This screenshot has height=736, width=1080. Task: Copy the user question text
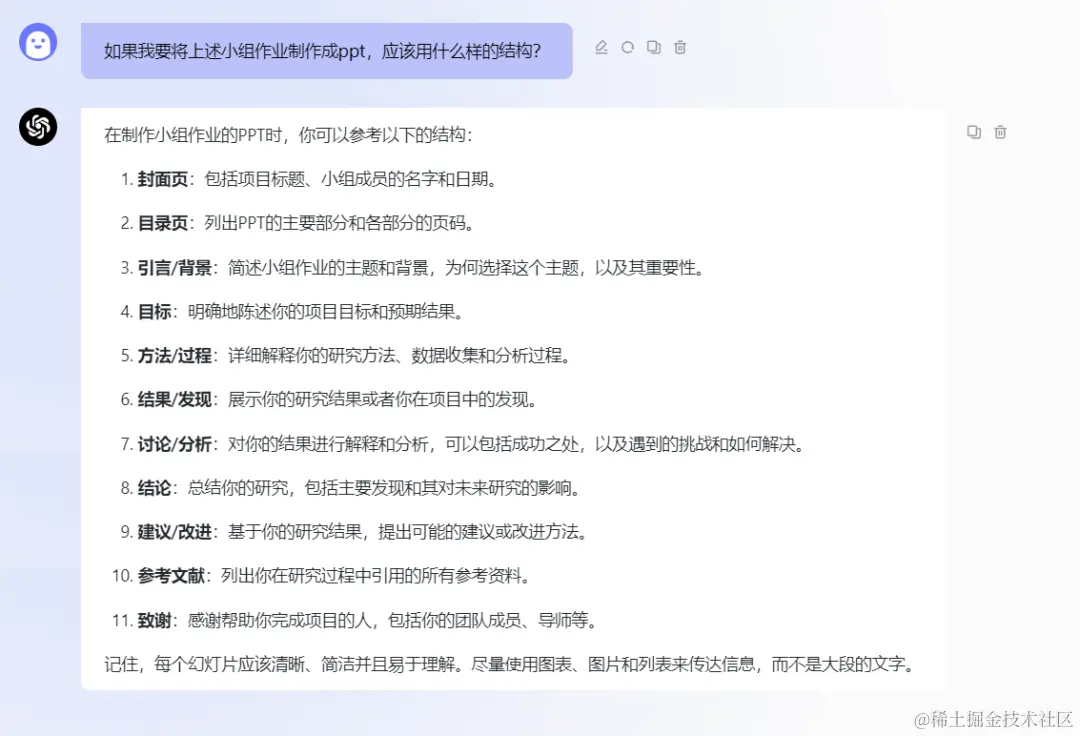click(653, 47)
